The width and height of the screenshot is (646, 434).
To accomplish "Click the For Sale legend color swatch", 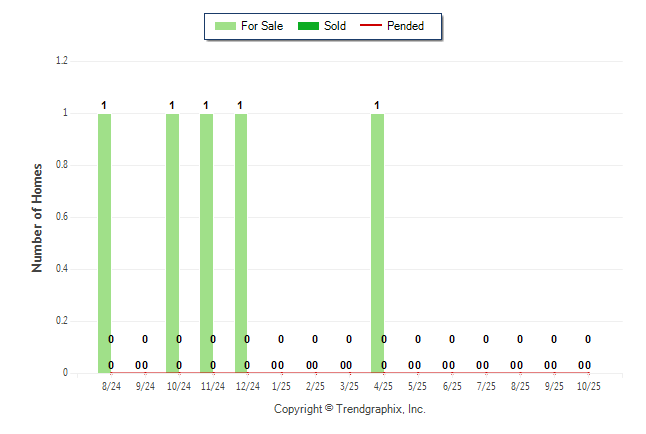I will pos(225,26).
